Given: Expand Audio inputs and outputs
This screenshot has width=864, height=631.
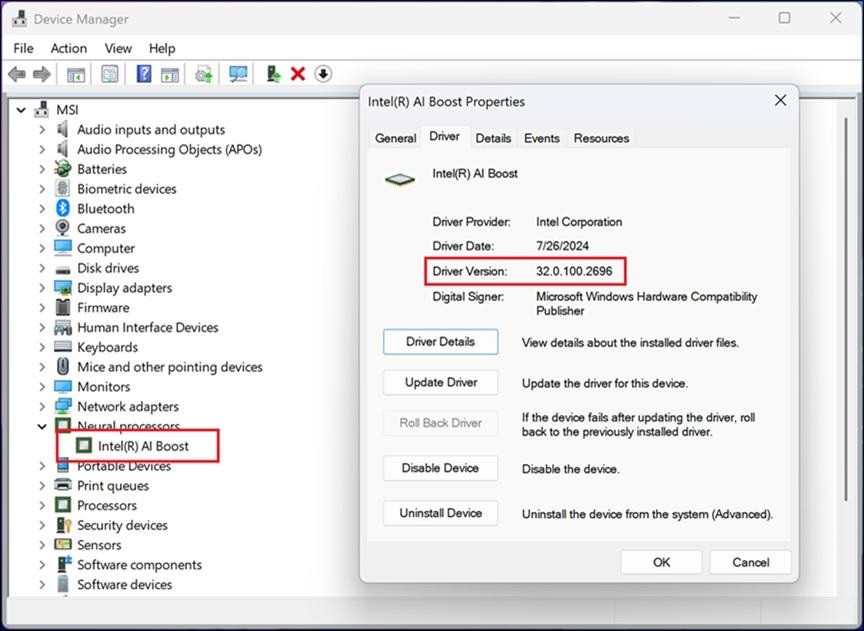Looking at the screenshot, I should tap(42, 130).
